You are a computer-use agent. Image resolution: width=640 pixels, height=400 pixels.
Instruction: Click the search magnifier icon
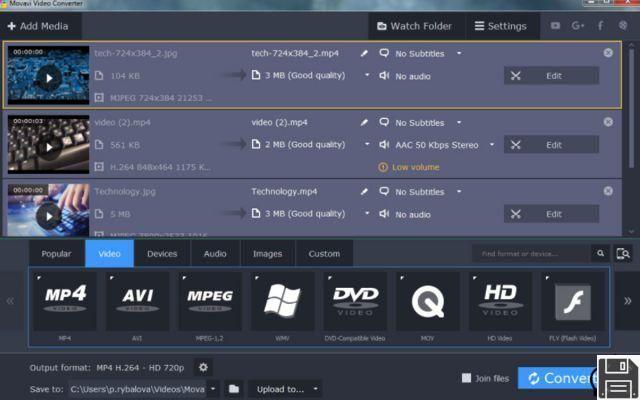coord(600,253)
